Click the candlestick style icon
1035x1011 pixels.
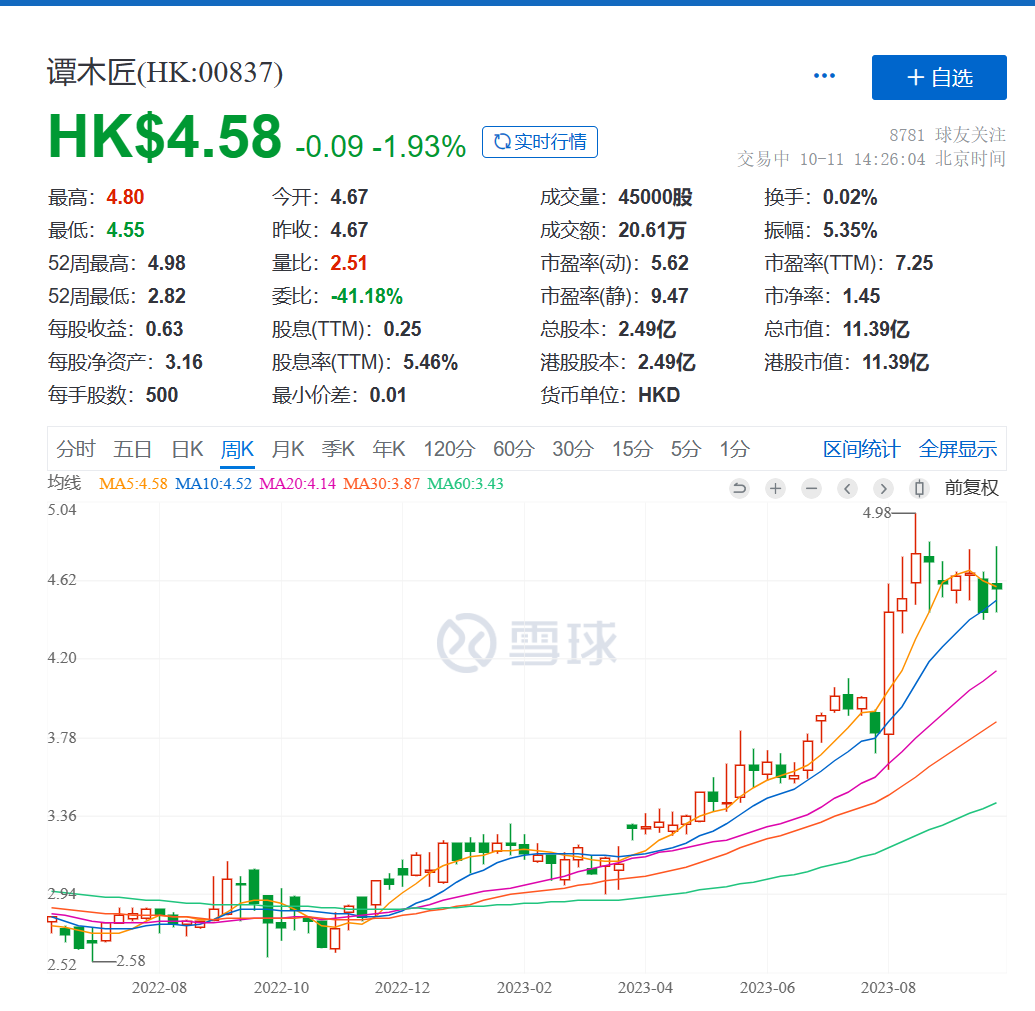point(919,488)
